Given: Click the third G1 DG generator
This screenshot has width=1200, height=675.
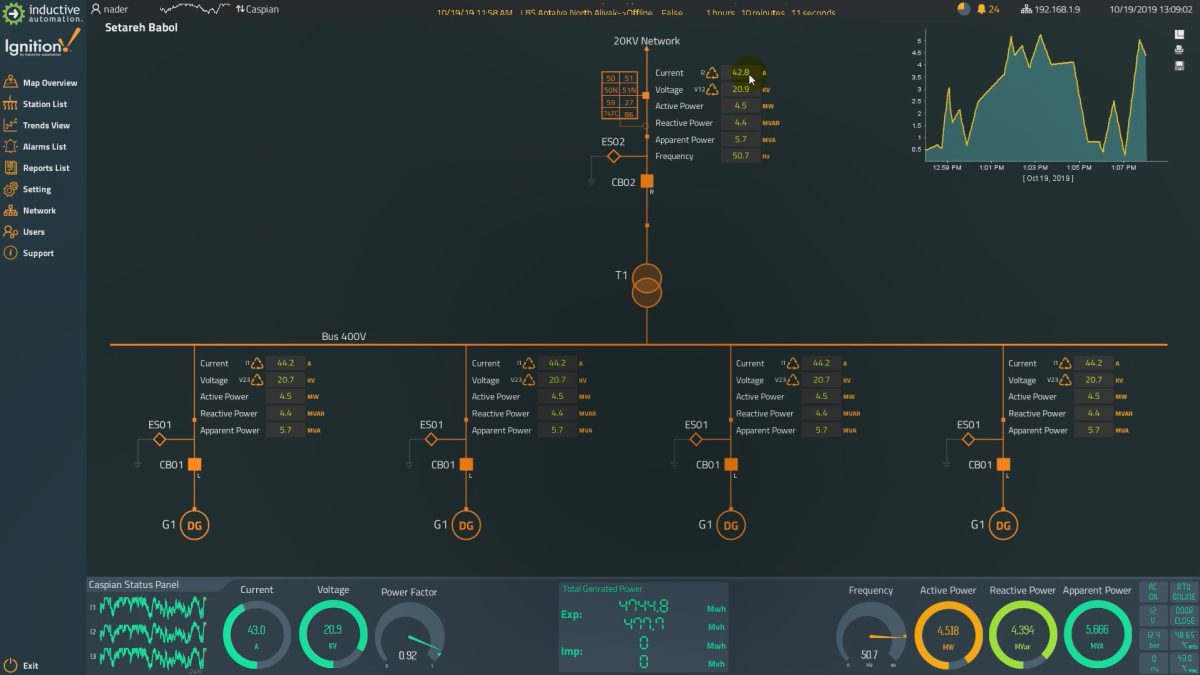Looking at the screenshot, I should point(731,525).
